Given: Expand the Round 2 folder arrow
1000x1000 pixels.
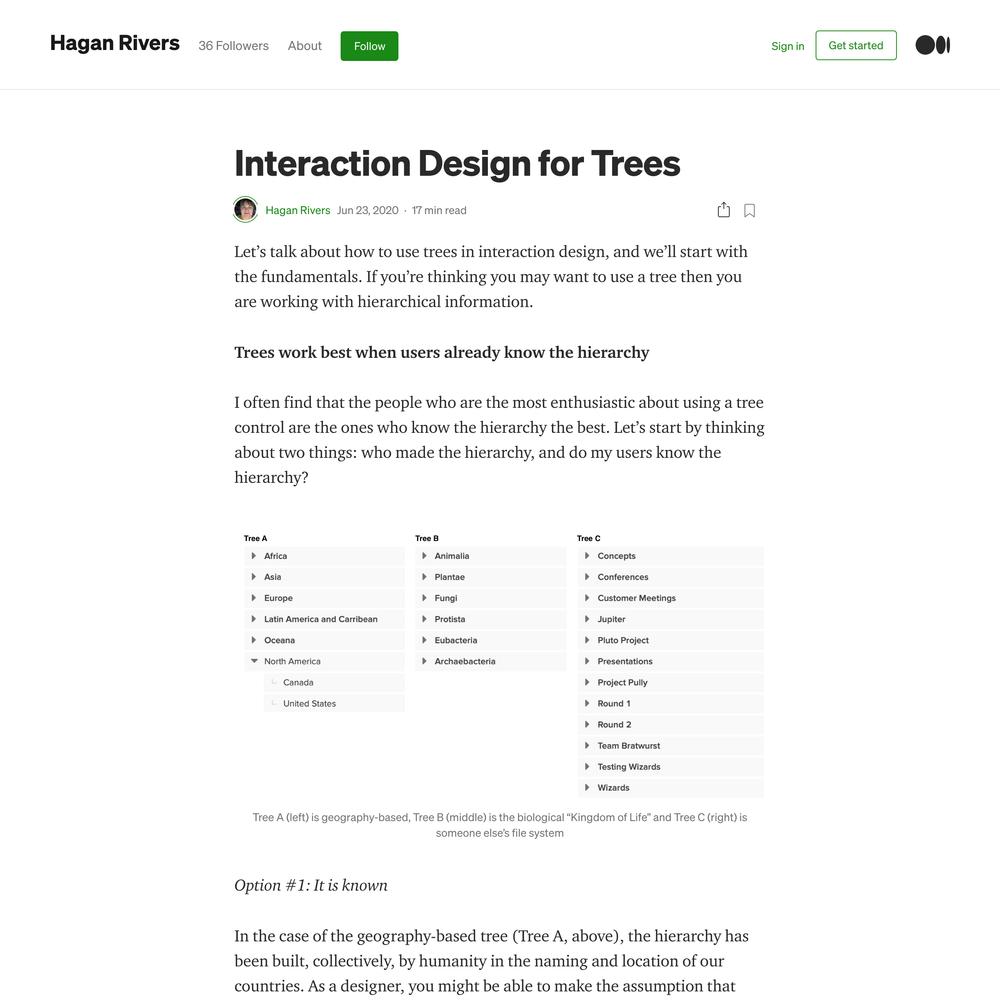Looking at the screenshot, I should pyautogui.click(x=587, y=724).
